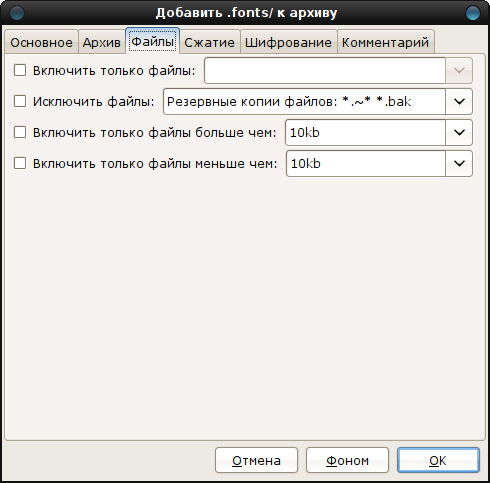
Task: Go to the Сжатие tab
Action: click(x=209, y=42)
